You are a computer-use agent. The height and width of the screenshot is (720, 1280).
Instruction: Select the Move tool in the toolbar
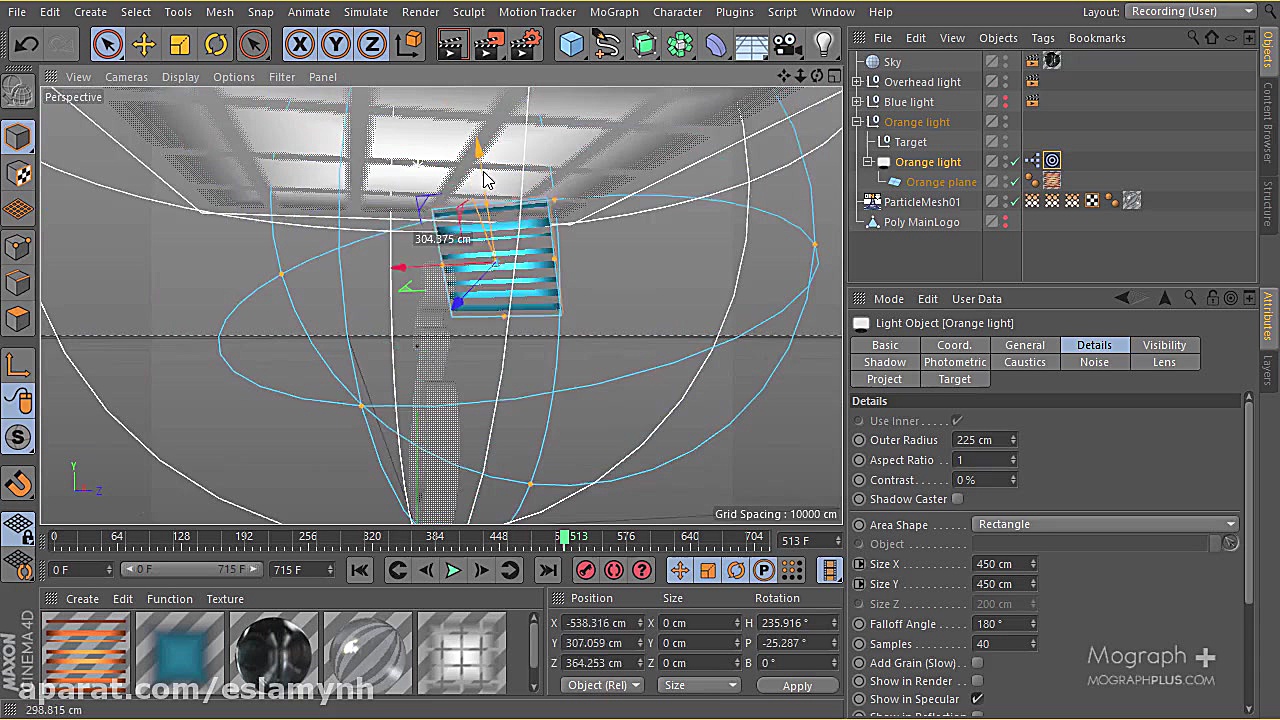pyautogui.click(x=144, y=44)
